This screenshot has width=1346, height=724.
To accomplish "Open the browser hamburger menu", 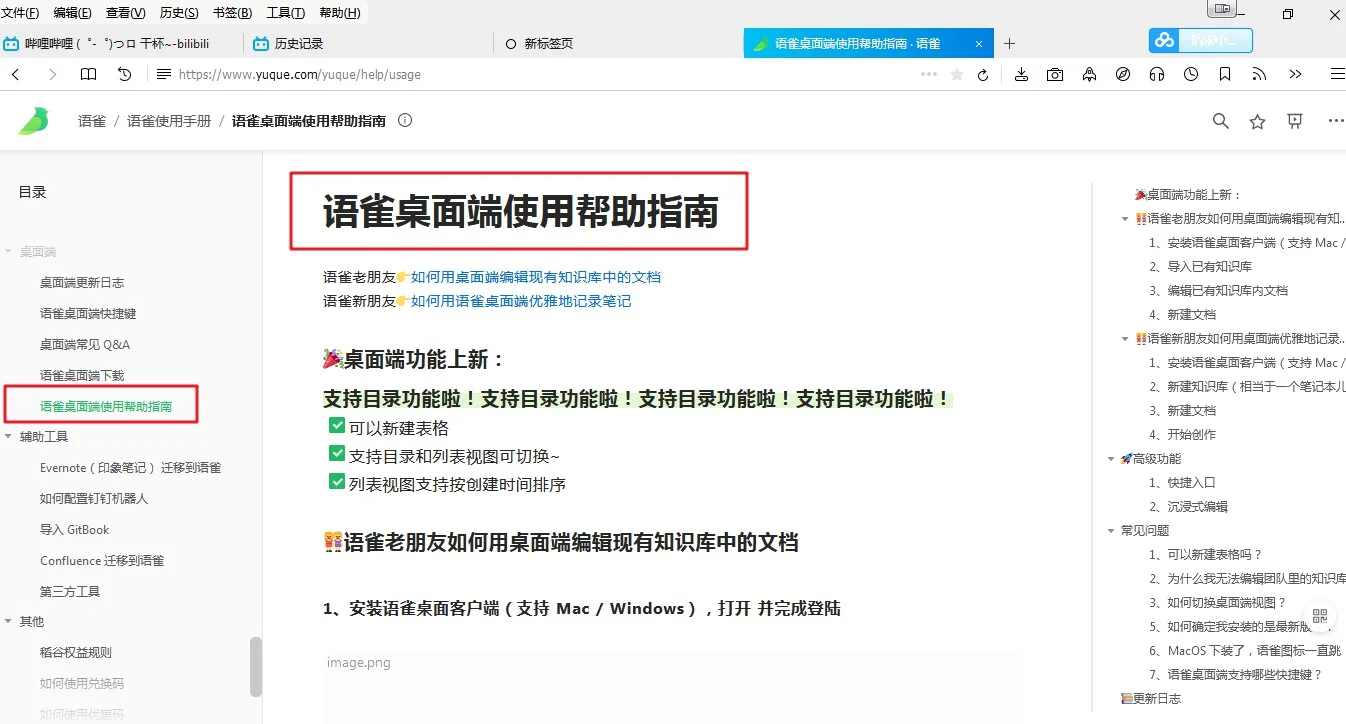I will coord(1337,74).
